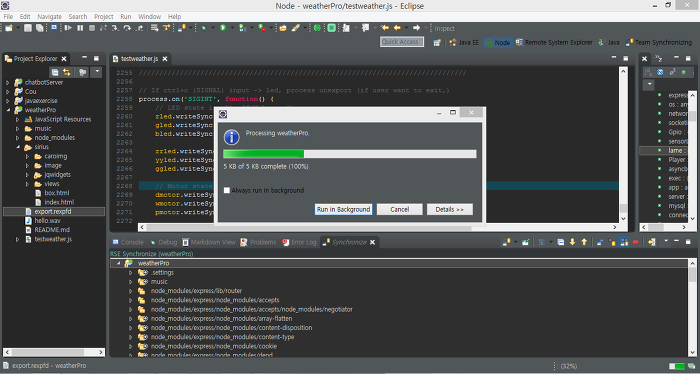This screenshot has height=374, width=700.
Task: Switch to Remote System Explorer perspective
Action: pos(554,42)
